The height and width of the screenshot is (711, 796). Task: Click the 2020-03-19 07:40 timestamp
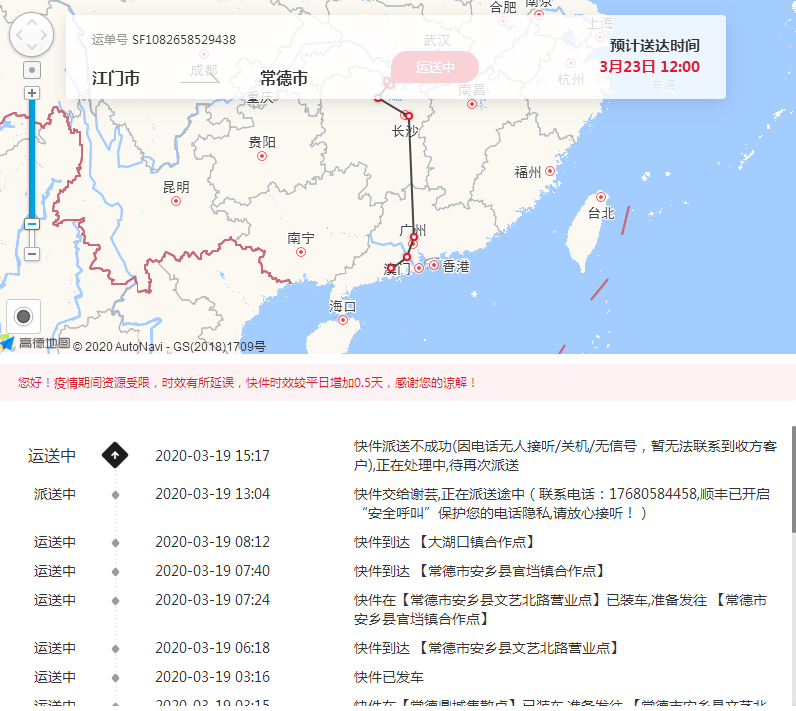pos(212,571)
